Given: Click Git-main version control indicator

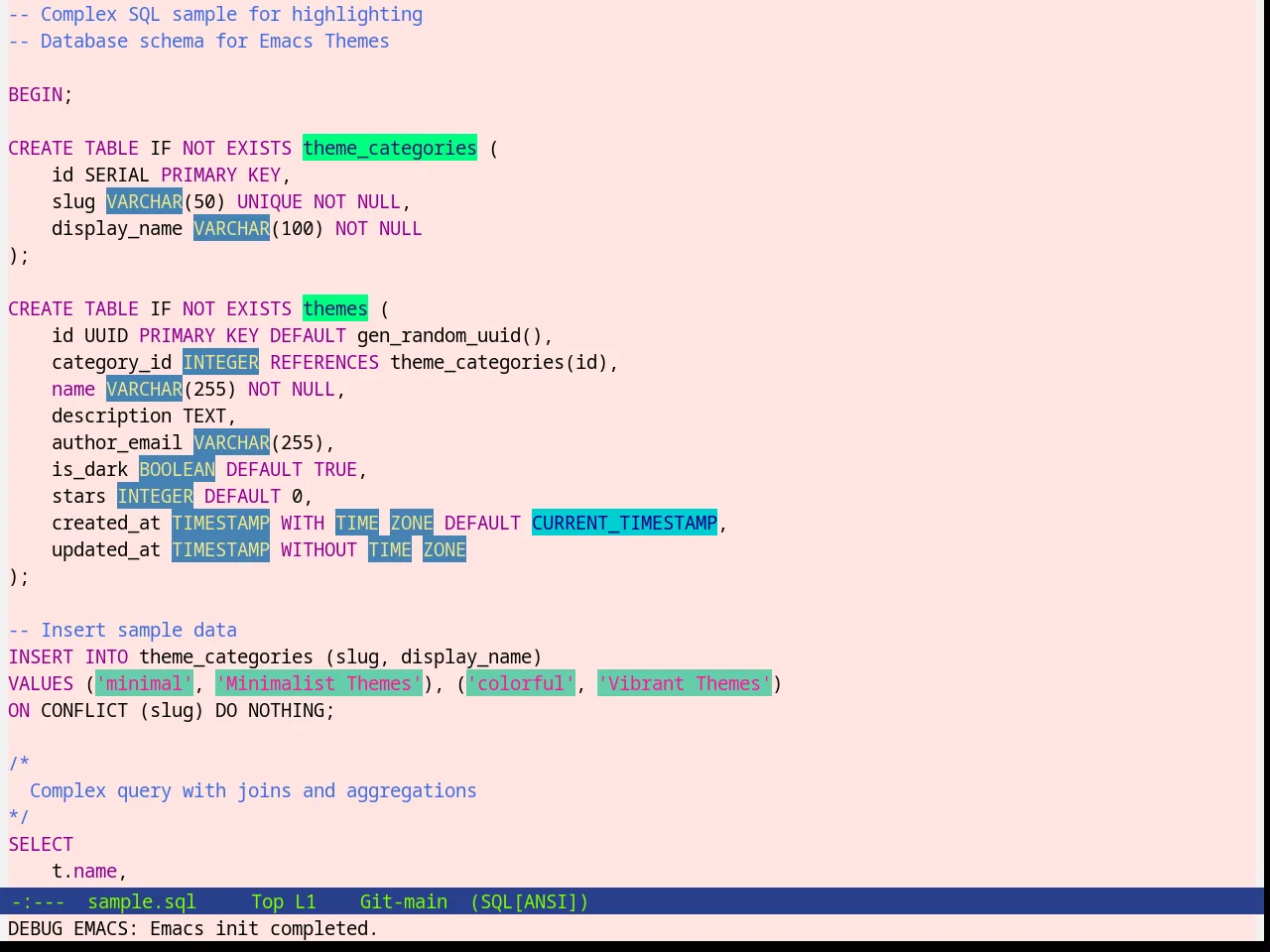Looking at the screenshot, I should tap(404, 901).
